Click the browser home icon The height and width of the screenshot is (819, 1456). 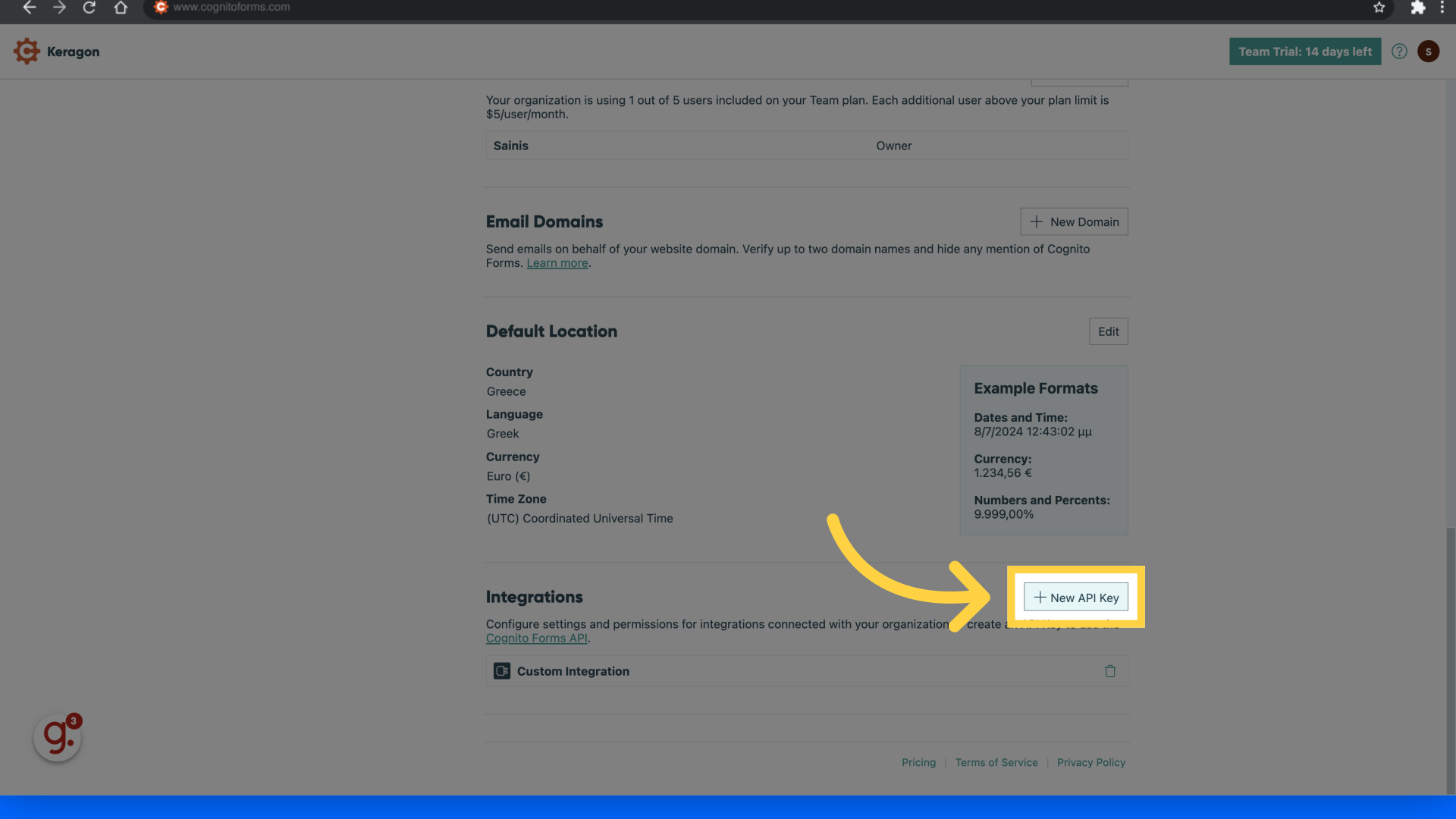[x=121, y=8]
